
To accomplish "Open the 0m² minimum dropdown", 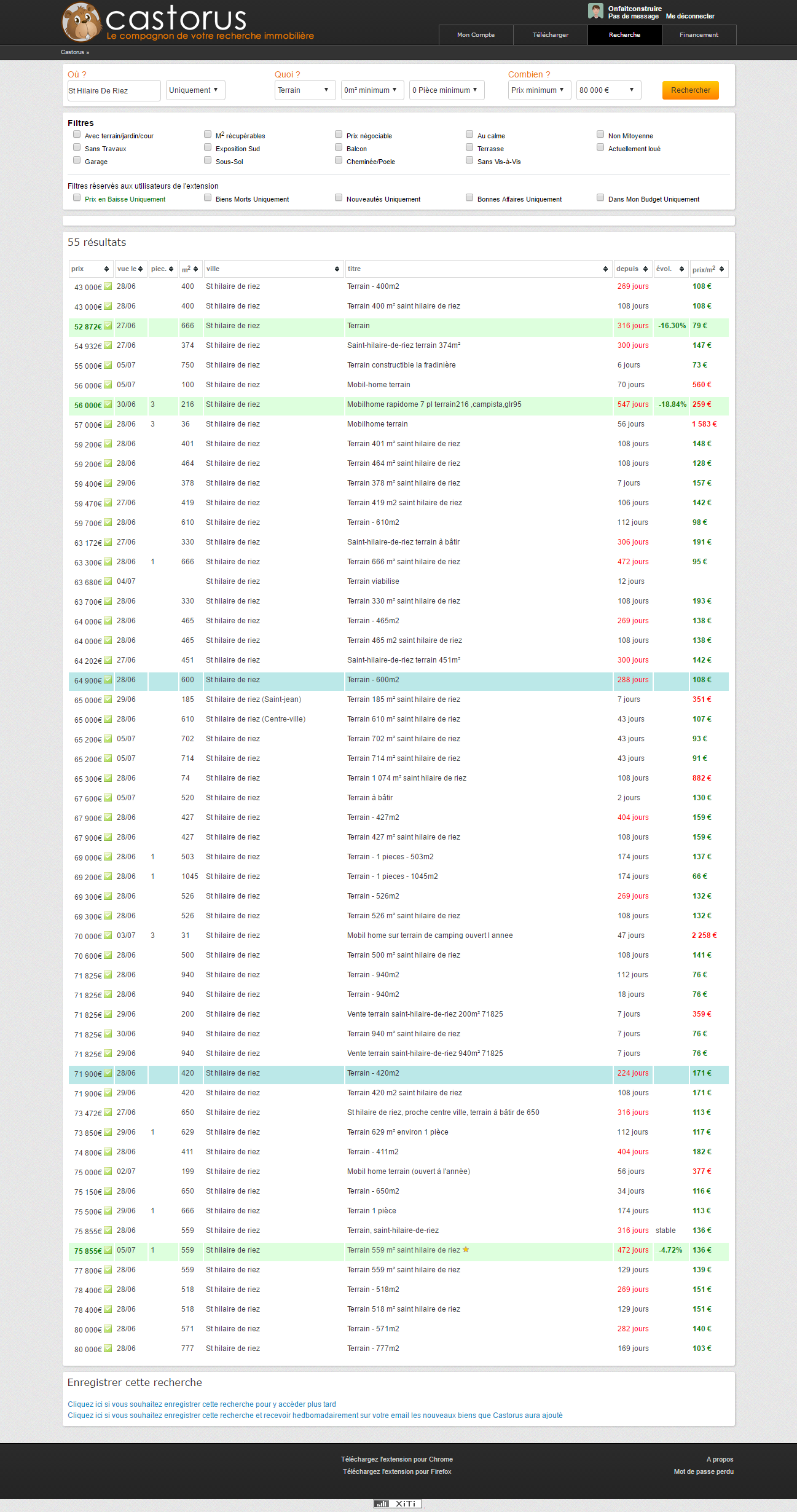I will point(372,90).
